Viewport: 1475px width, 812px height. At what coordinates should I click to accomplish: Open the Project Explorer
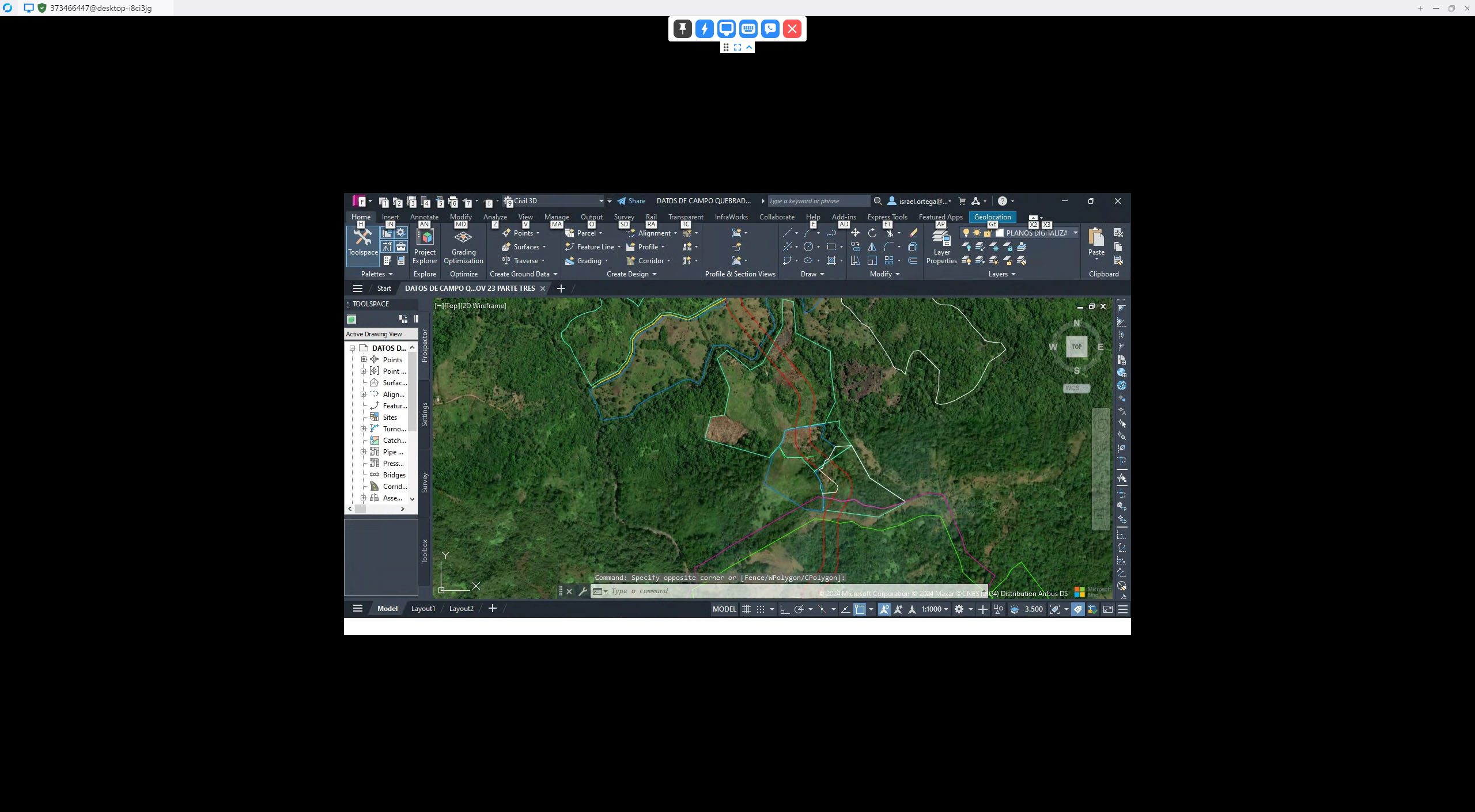425,246
